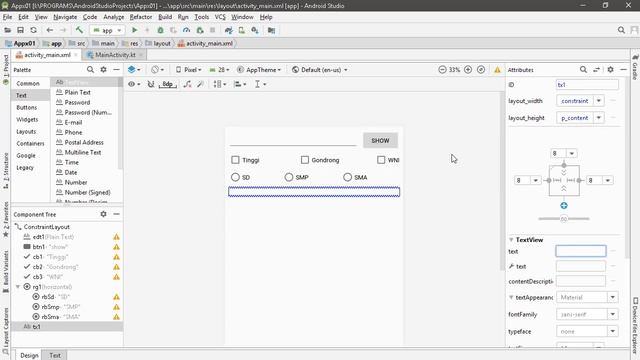640x360 pixels.
Task: Select the Widgets palette category
Action: click(27, 120)
